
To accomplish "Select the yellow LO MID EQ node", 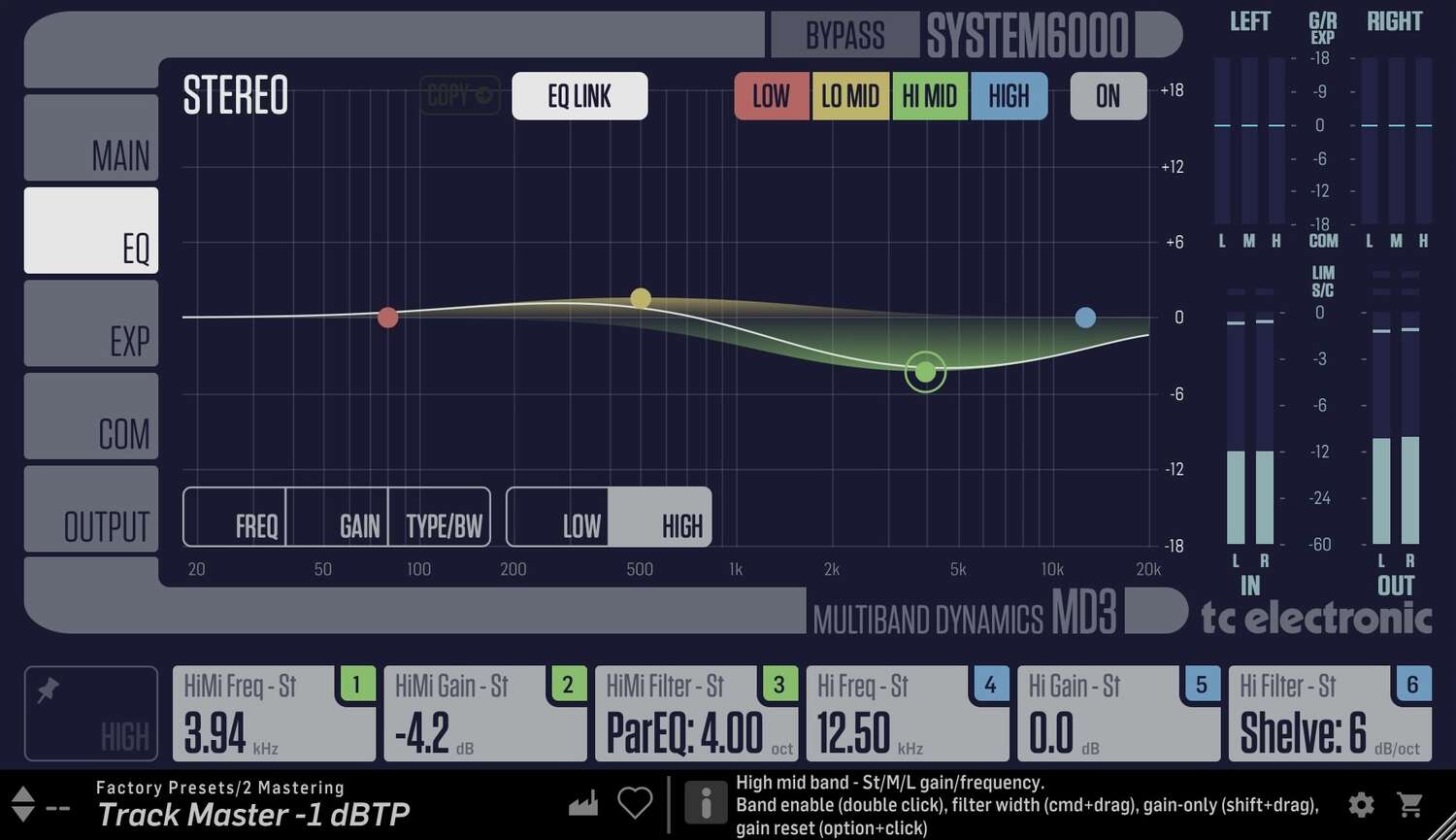I will (x=640, y=298).
